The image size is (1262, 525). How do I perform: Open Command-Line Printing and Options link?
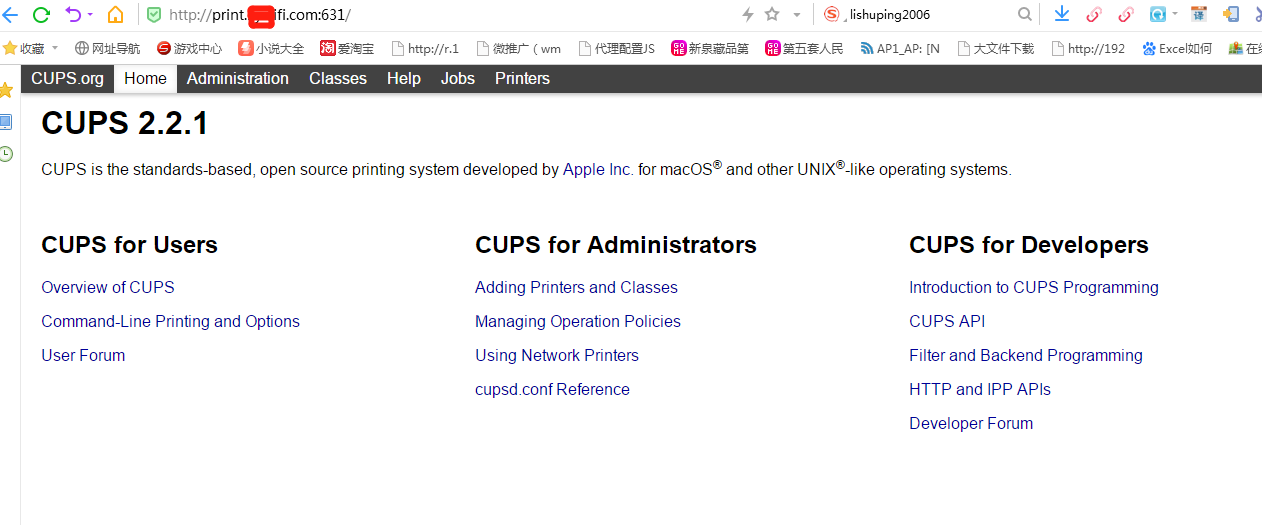coord(170,321)
